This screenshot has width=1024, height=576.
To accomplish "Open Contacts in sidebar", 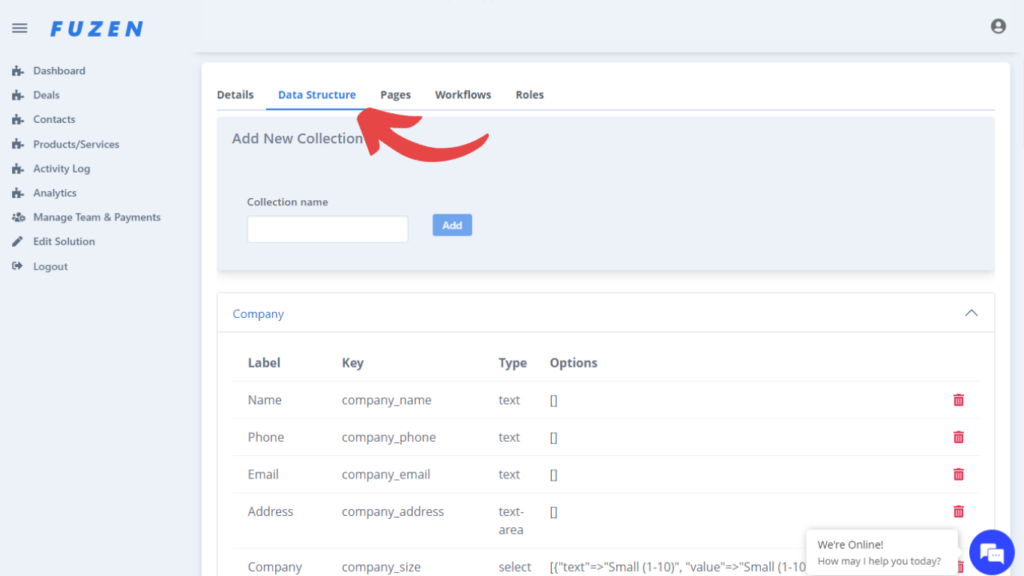I will point(54,120).
